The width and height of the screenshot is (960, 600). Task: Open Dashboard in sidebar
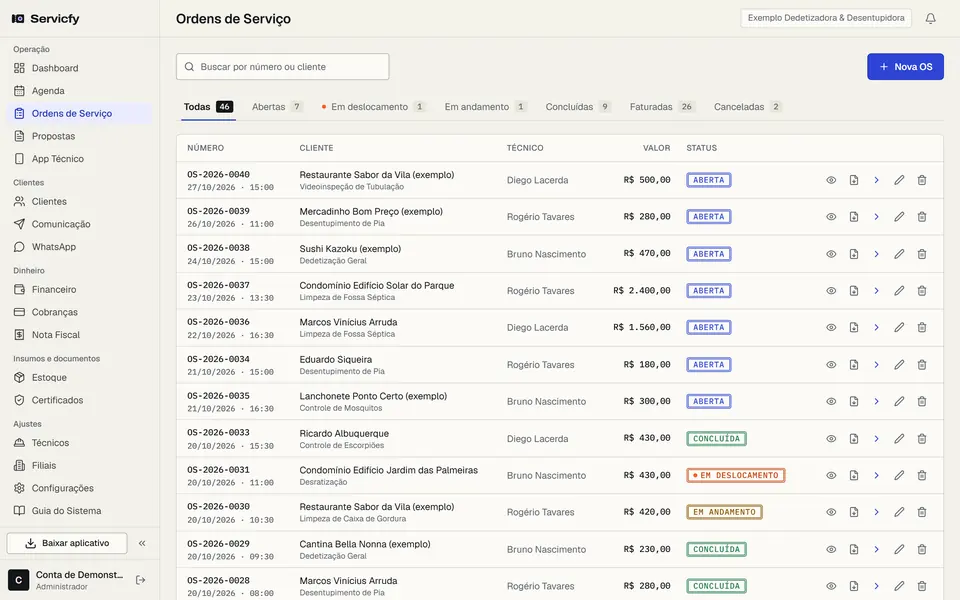[x=80, y=68]
